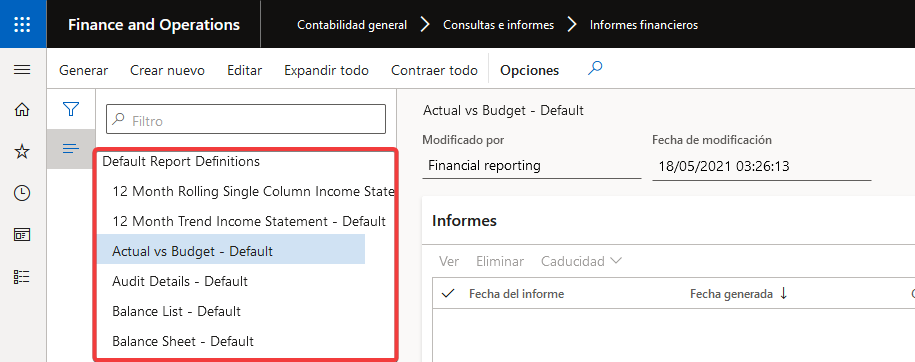Open the Caducidad dropdown
Viewport: 915px width, 362px height.
581,261
